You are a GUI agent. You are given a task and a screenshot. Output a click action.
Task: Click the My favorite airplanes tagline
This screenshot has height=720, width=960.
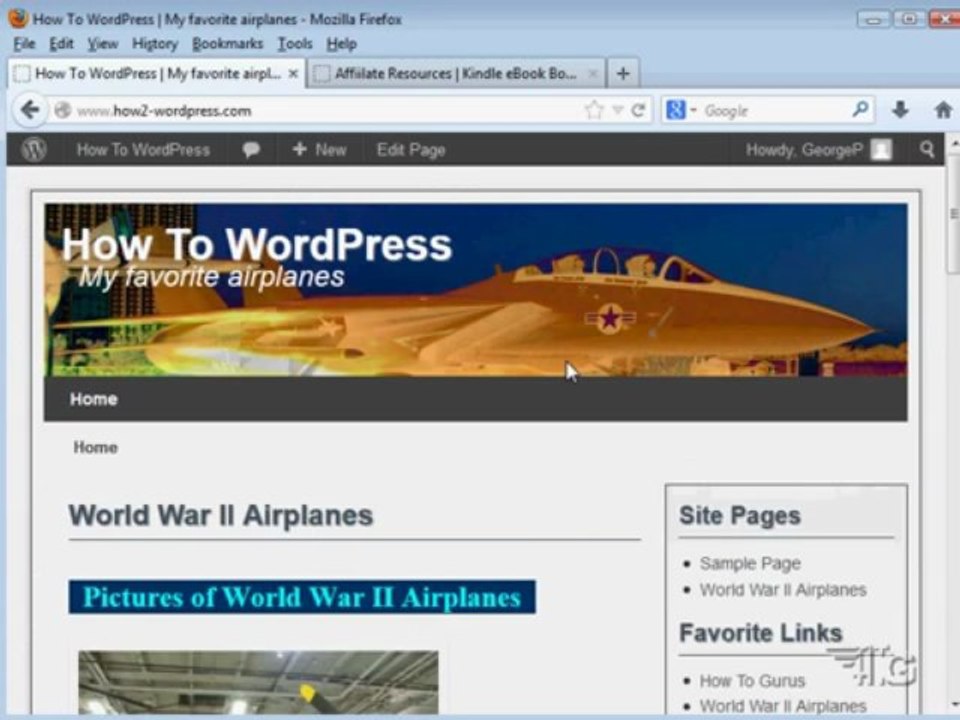[x=212, y=277]
